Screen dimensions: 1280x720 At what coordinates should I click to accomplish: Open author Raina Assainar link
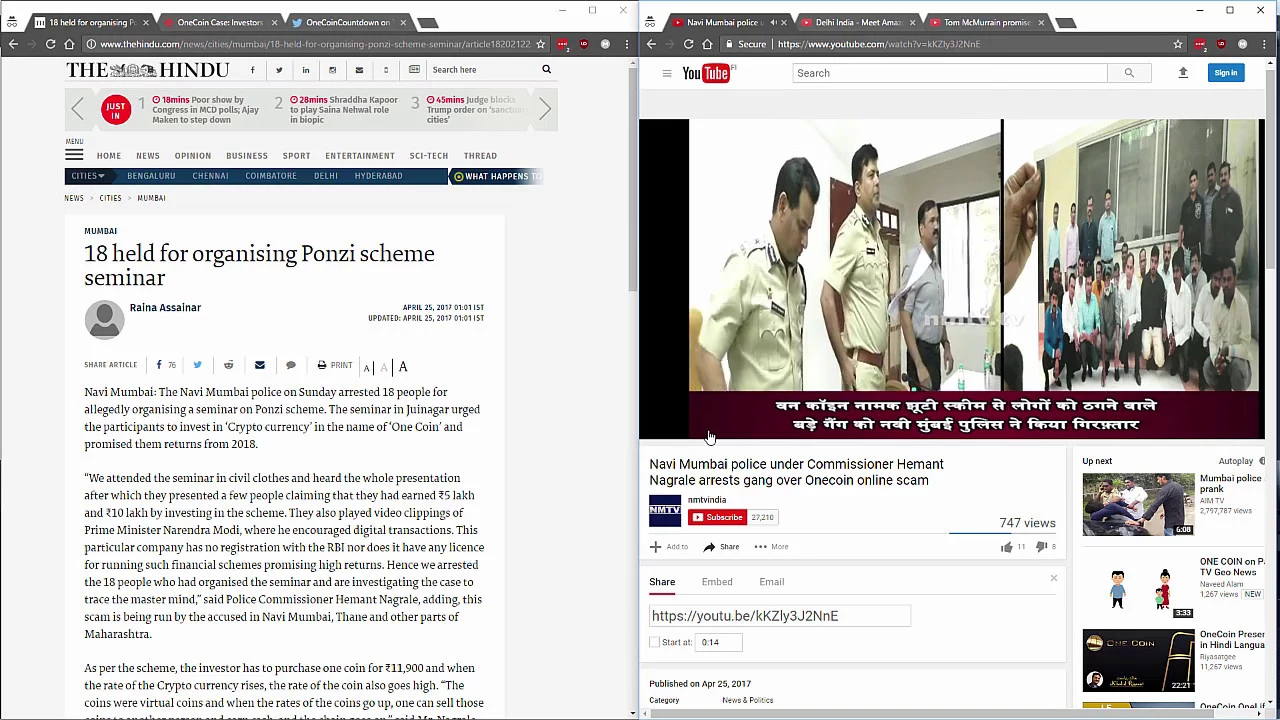165,308
